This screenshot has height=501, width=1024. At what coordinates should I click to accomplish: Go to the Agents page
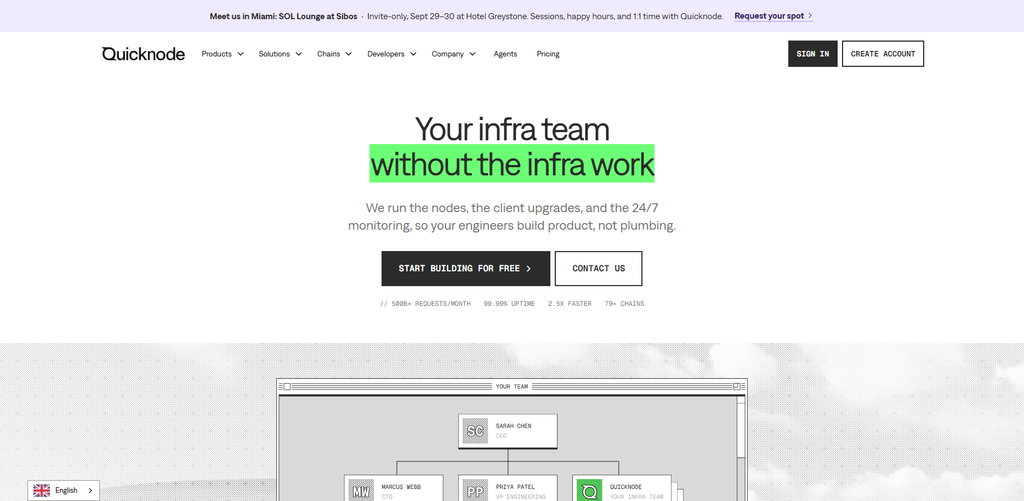pyautogui.click(x=505, y=54)
